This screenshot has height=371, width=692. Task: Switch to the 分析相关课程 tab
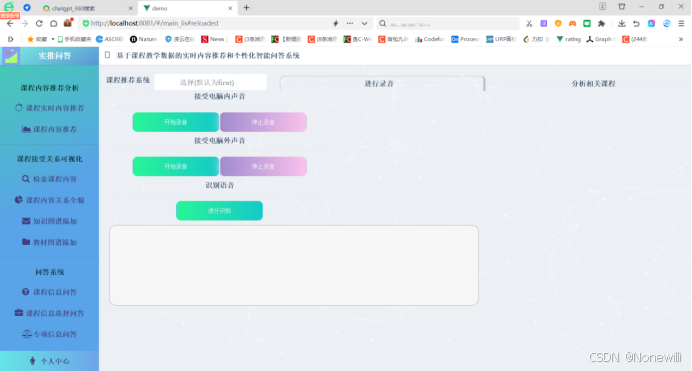pyautogui.click(x=593, y=83)
